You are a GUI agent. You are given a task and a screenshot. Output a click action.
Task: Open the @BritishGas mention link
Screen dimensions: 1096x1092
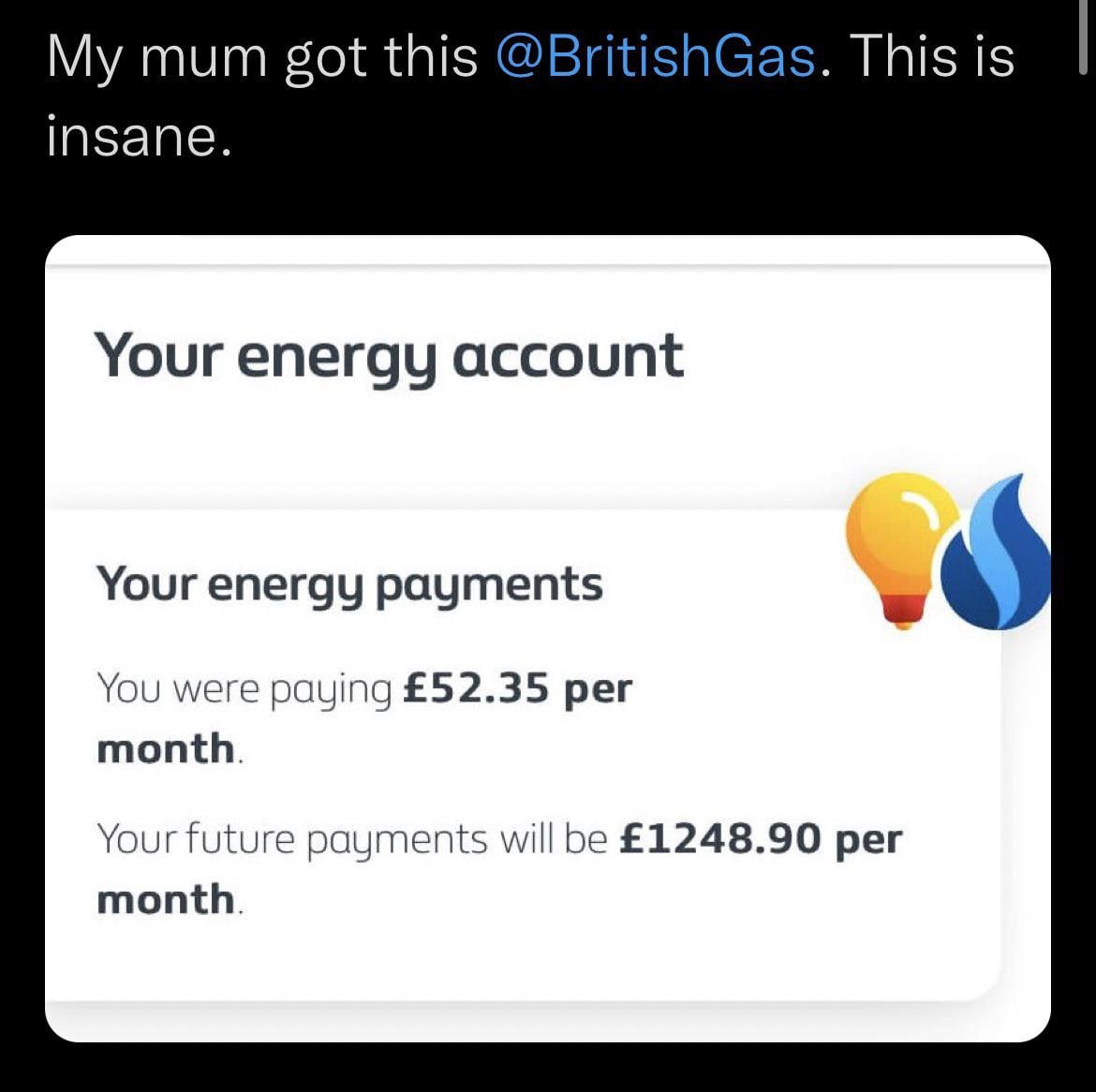(655, 57)
